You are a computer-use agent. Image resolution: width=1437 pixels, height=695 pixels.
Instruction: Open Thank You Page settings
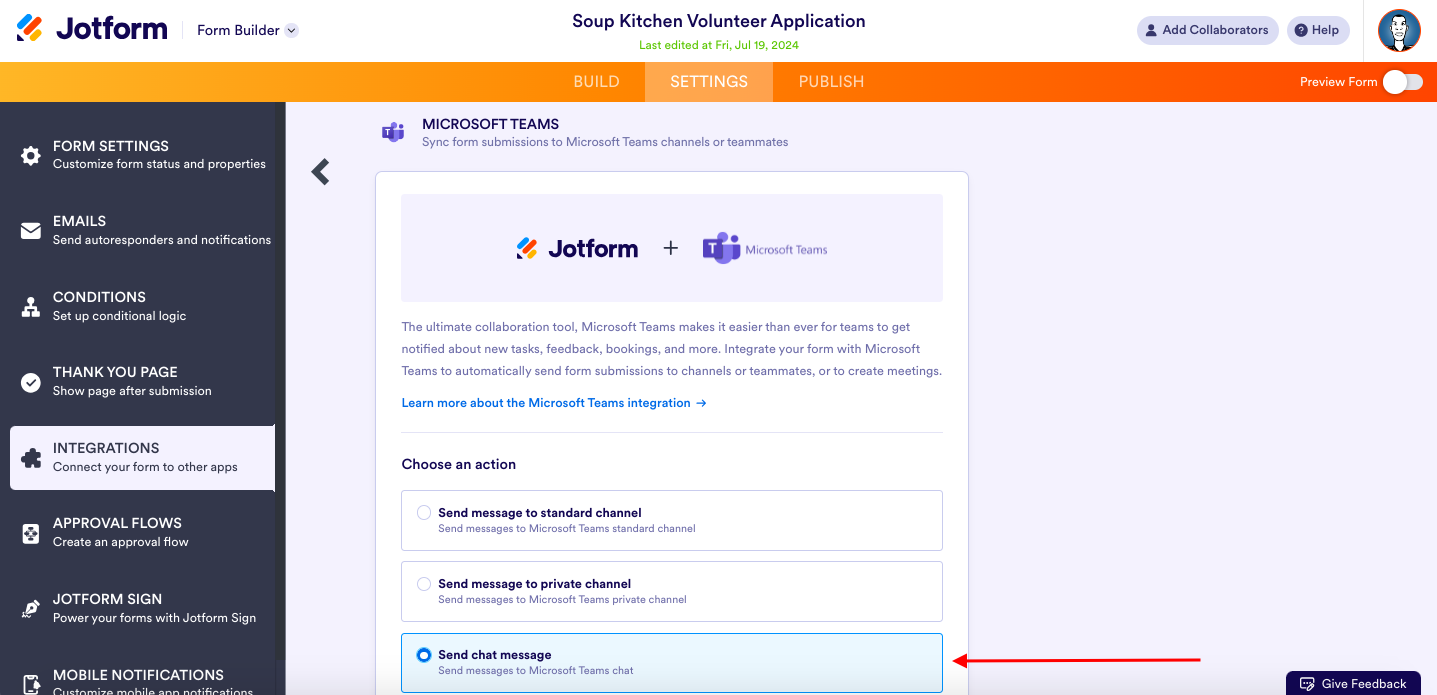tap(142, 381)
